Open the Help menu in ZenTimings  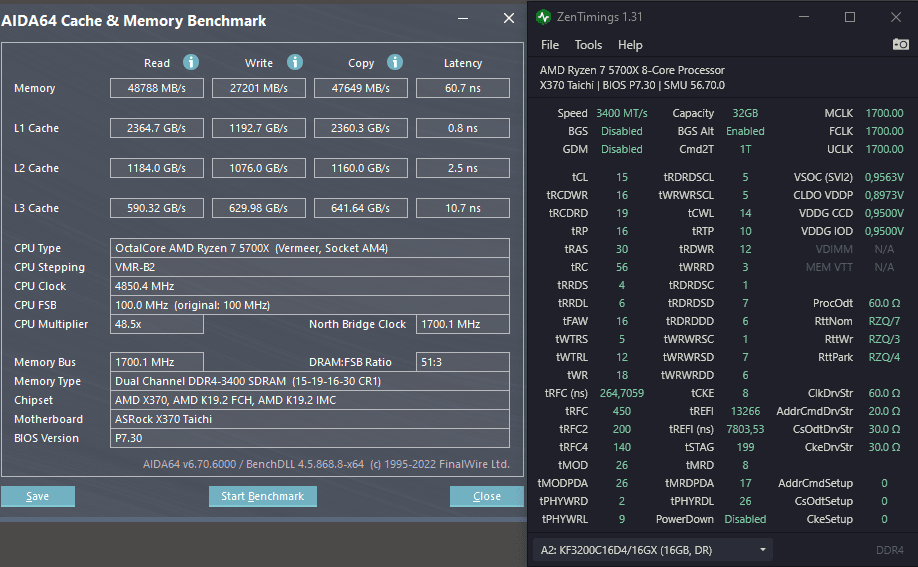[x=630, y=45]
